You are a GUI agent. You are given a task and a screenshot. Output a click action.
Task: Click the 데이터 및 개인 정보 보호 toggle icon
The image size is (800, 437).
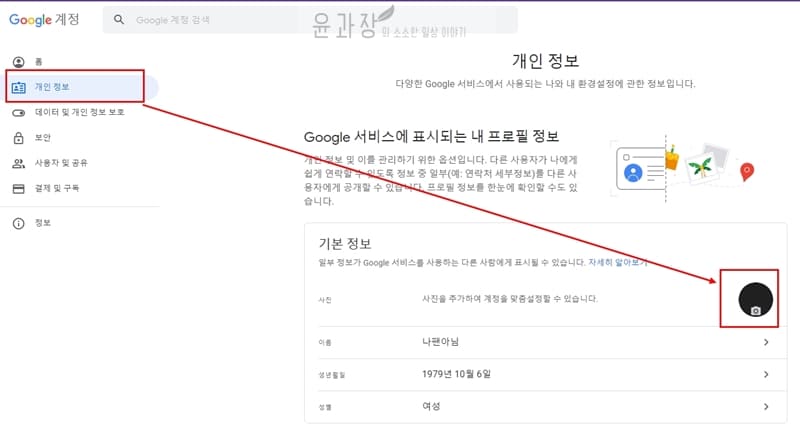[18, 113]
